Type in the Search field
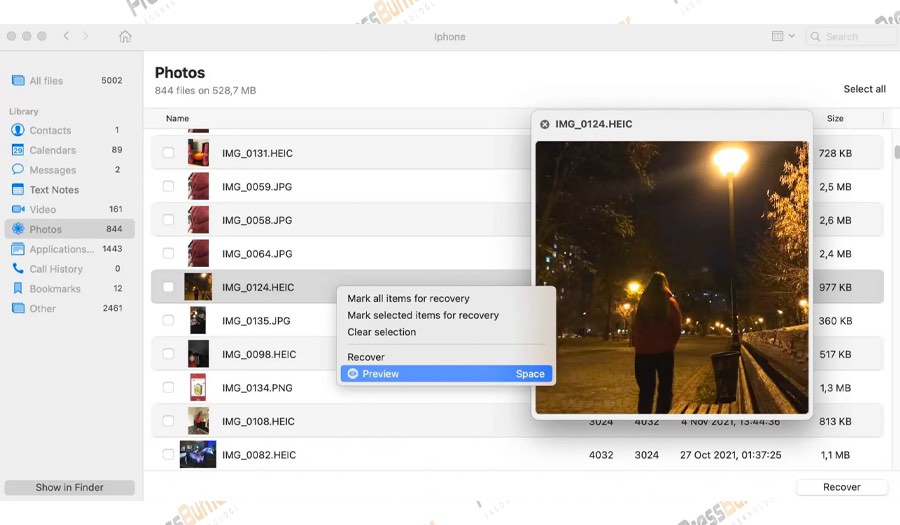Screen dimensions: 900x525 point(855,37)
